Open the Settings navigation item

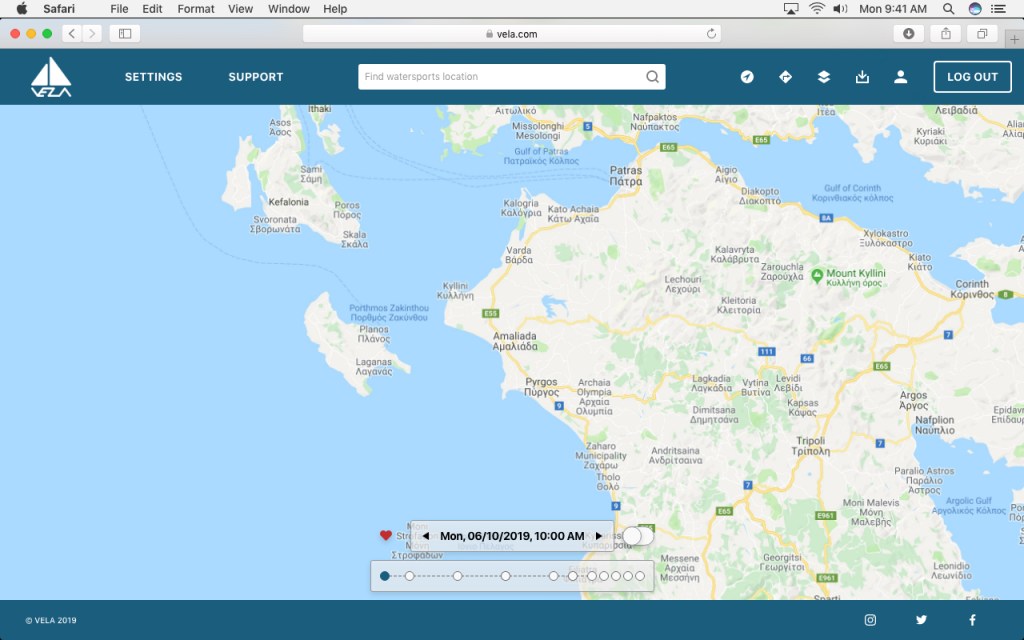(x=153, y=77)
